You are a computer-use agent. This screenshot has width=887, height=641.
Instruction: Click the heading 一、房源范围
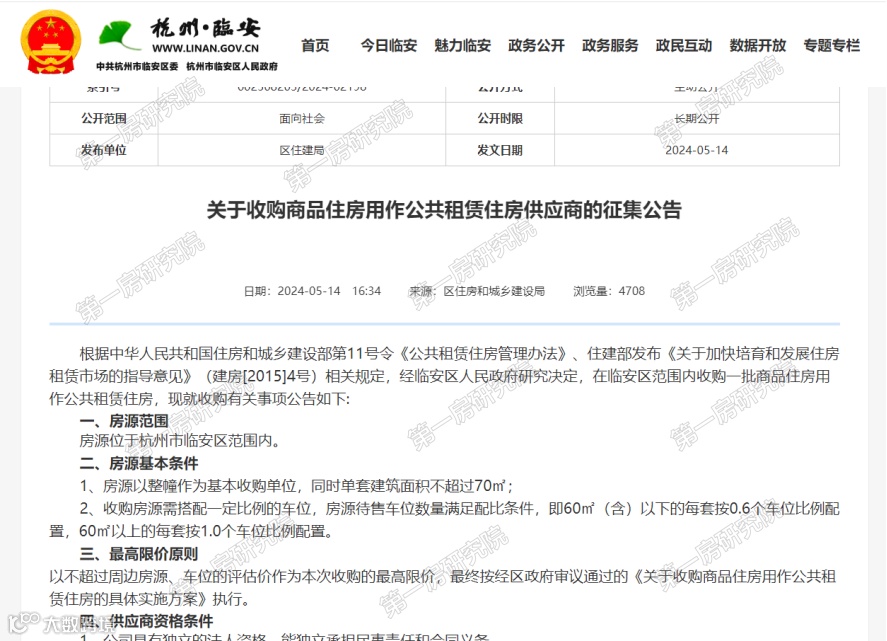coord(124,421)
